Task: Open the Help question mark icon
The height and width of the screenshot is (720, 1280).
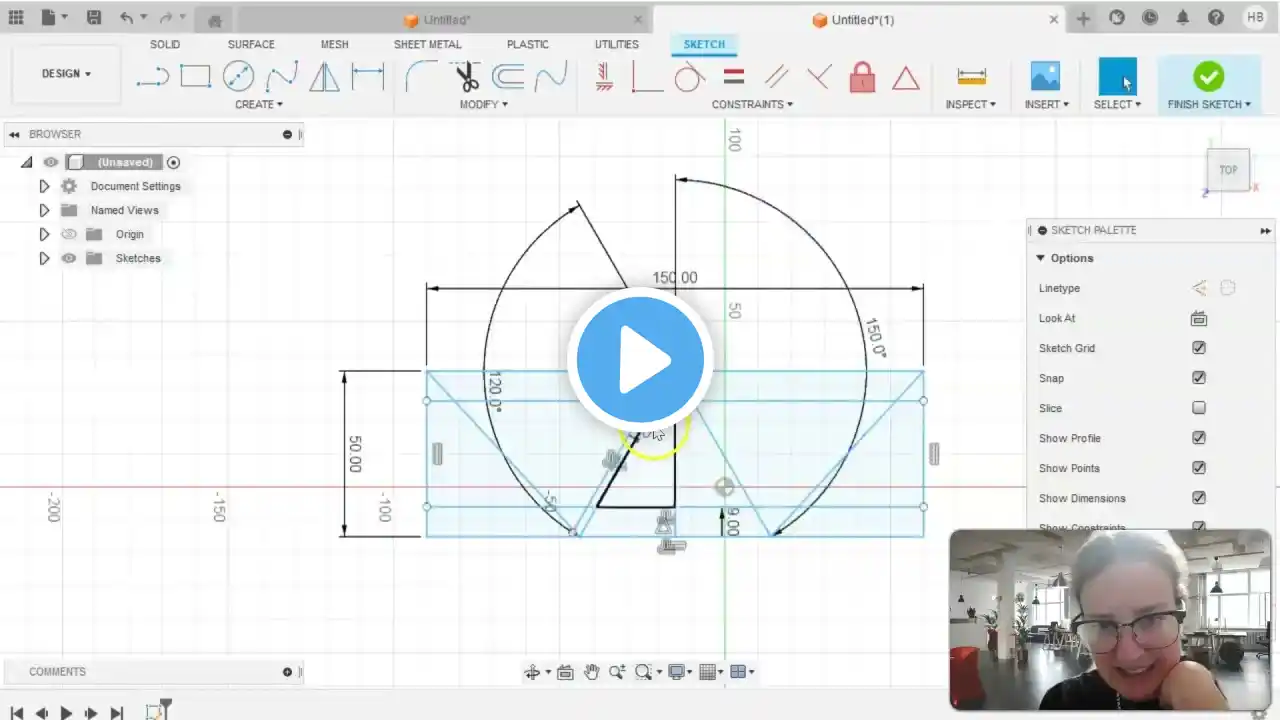Action: (x=1216, y=18)
